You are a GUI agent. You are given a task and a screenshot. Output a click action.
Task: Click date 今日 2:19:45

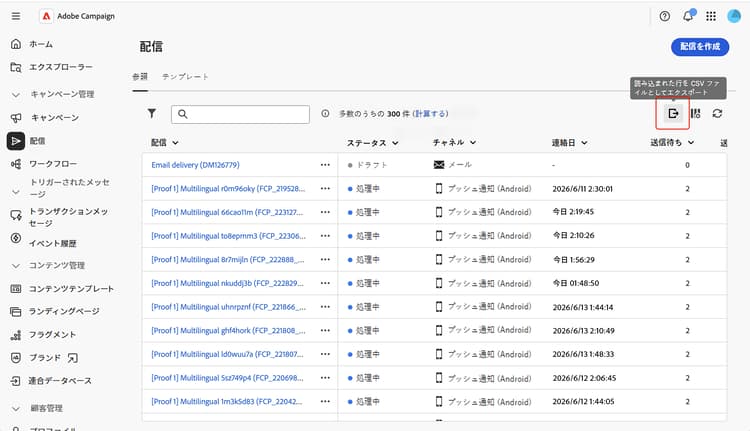[573, 212]
